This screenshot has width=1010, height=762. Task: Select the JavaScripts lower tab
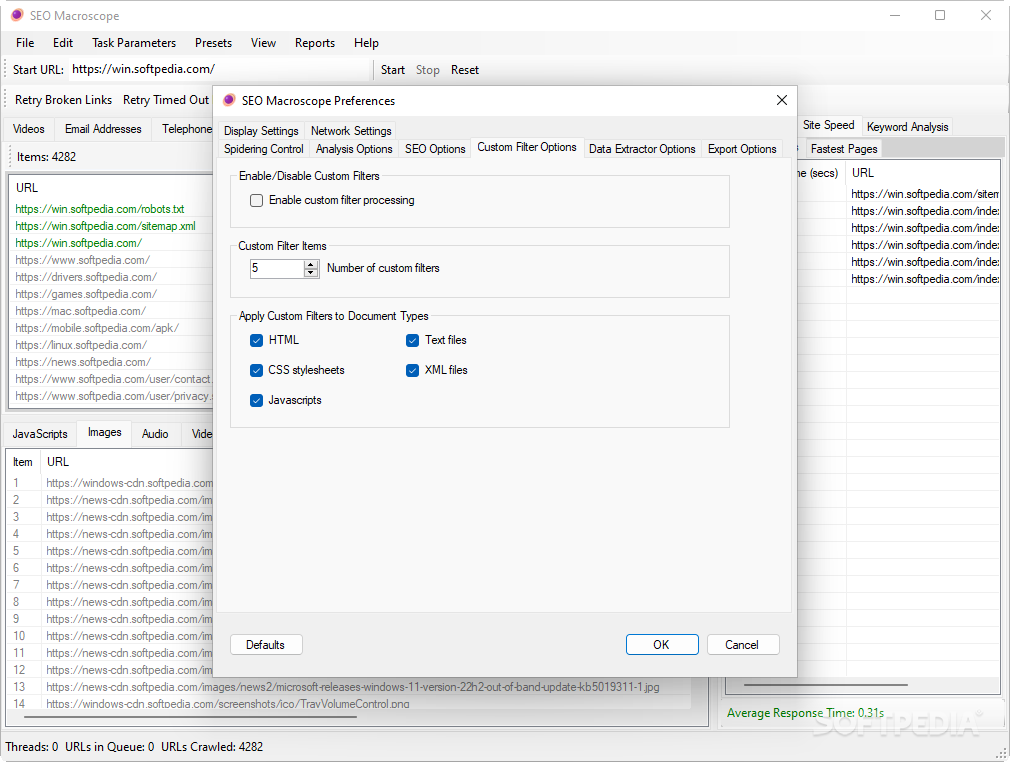point(40,434)
